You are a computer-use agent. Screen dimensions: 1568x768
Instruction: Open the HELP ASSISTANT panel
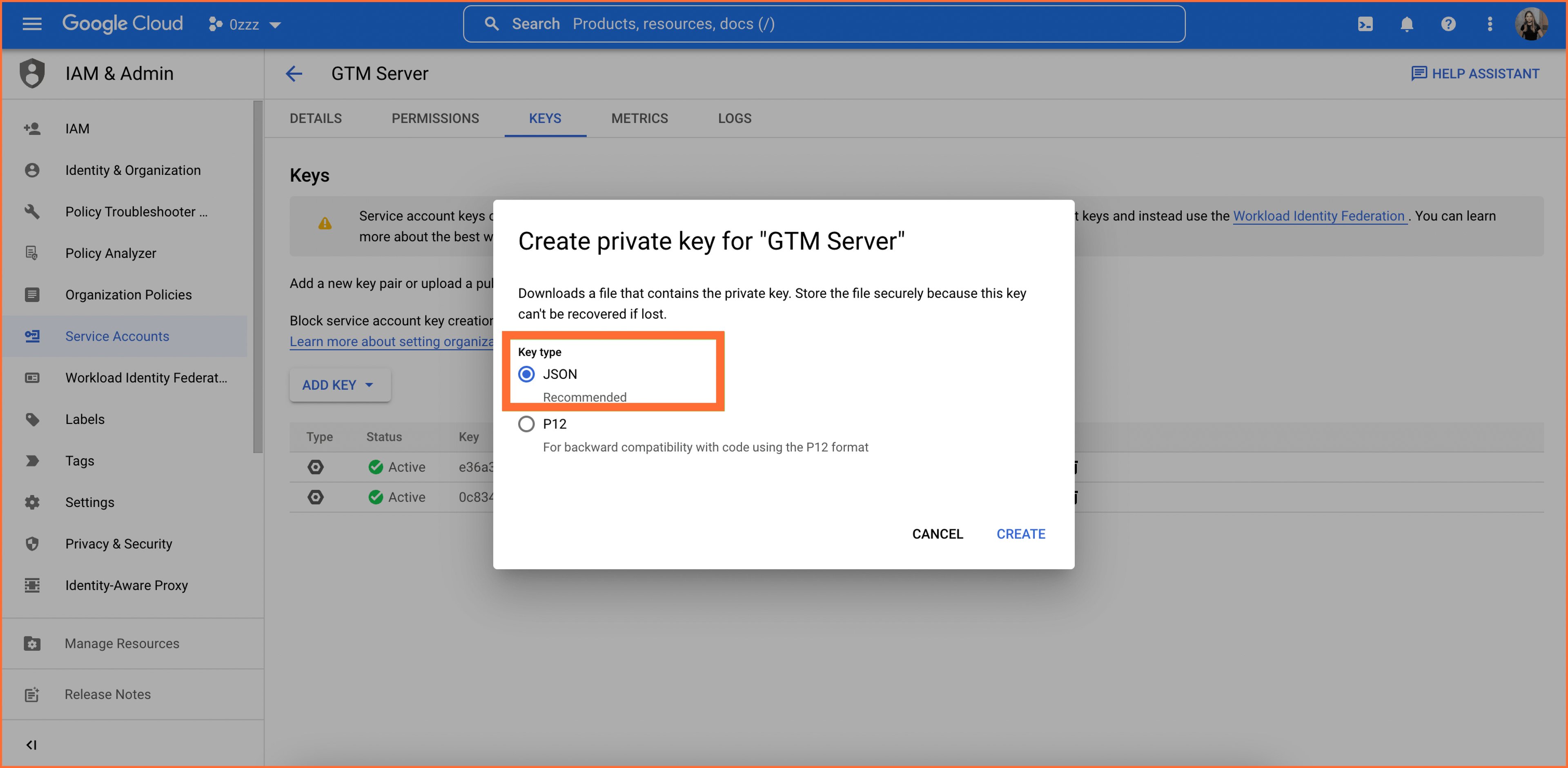click(1475, 73)
